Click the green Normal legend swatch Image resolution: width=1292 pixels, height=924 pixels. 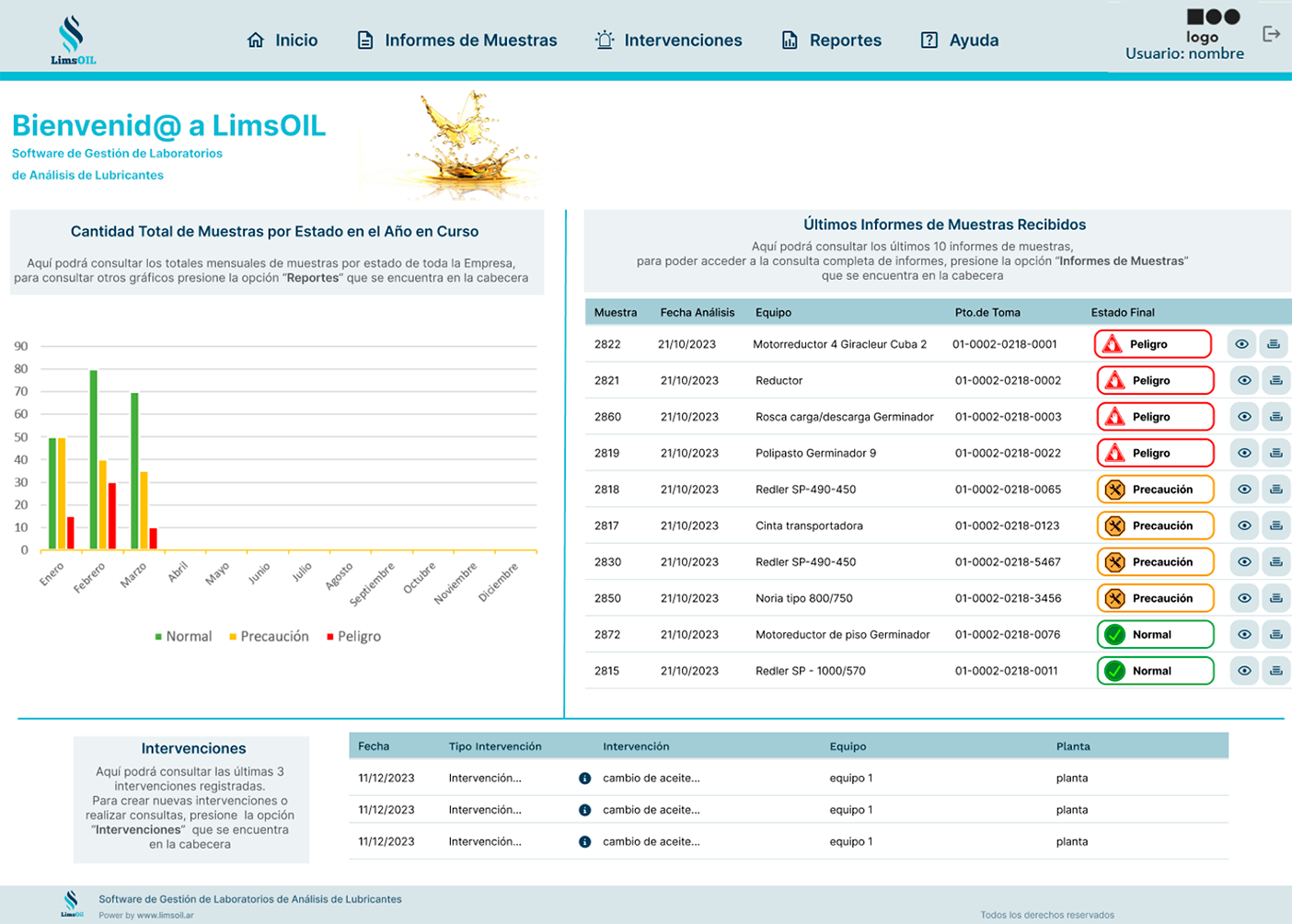(158, 637)
